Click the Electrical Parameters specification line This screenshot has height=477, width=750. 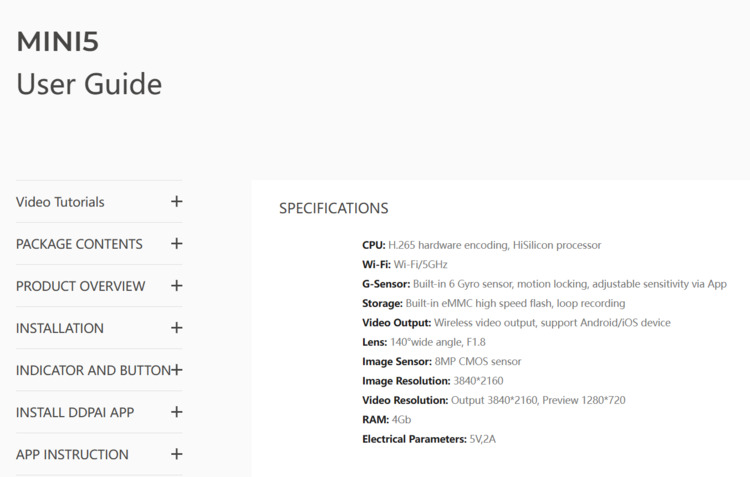[x=429, y=439]
